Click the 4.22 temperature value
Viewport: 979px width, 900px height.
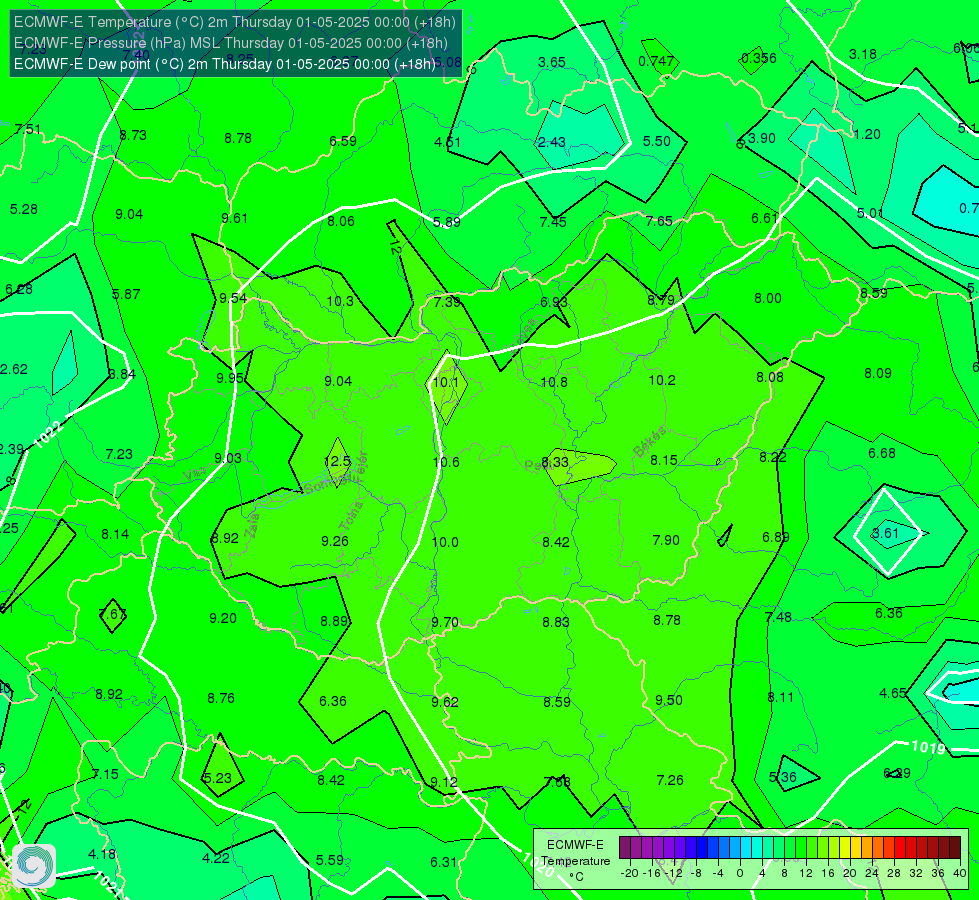coord(216,859)
